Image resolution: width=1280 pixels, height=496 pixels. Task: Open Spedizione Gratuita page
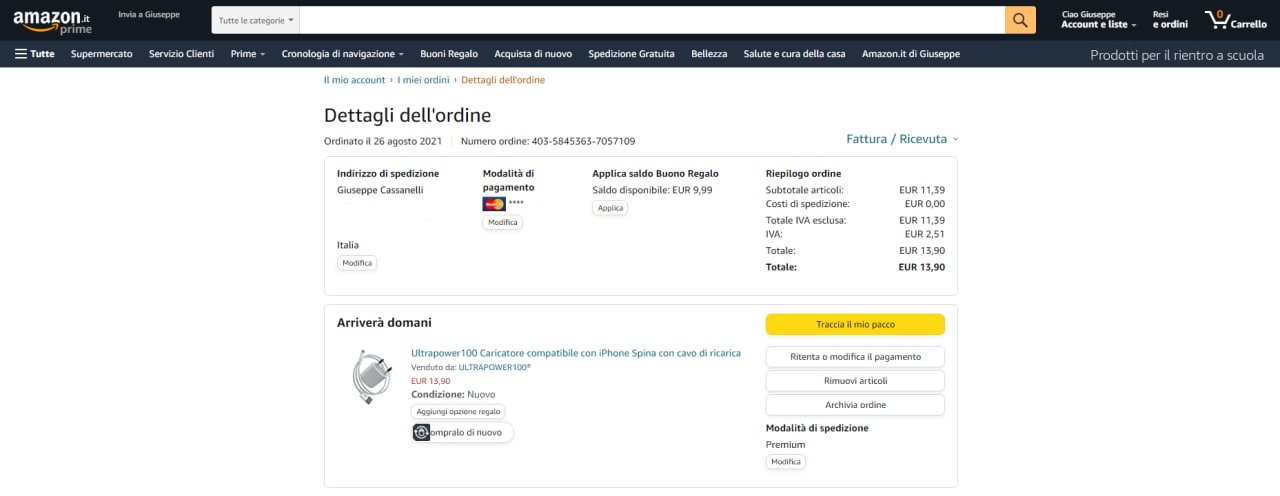631,54
